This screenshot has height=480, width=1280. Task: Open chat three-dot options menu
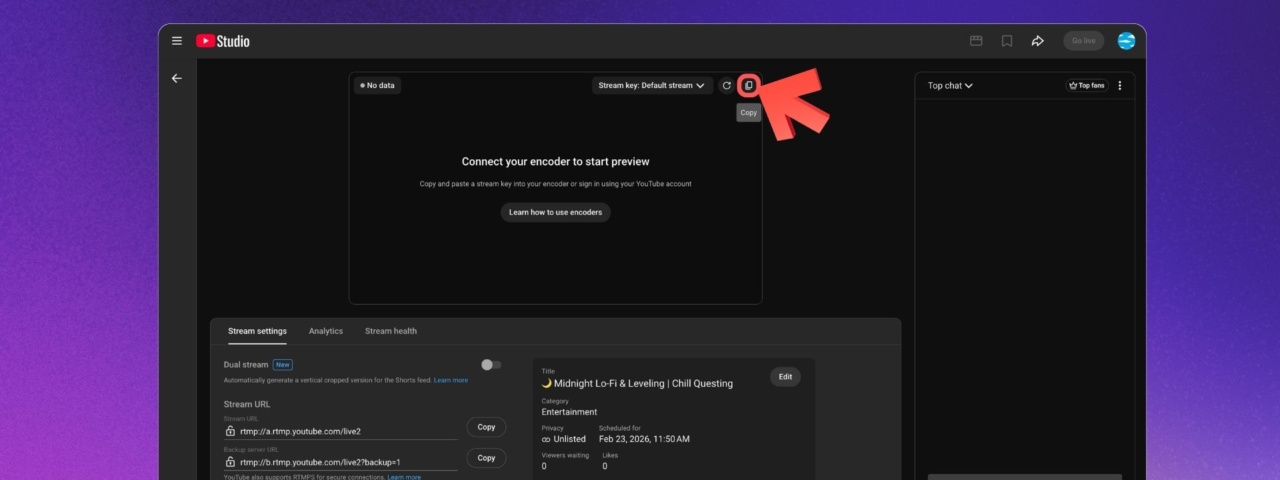coord(1119,86)
